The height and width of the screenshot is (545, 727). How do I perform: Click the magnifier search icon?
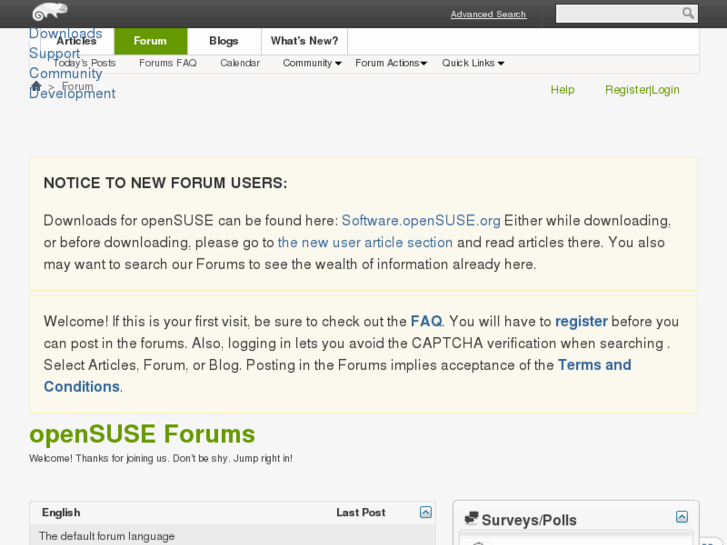[688, 13]
